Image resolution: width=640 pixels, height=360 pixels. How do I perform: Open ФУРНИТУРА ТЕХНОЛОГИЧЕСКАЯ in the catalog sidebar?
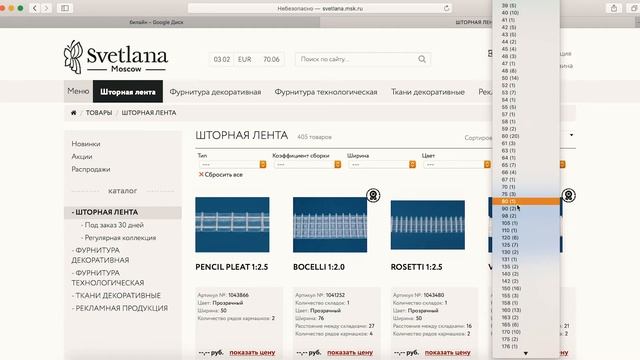click(x=108, y=278)
